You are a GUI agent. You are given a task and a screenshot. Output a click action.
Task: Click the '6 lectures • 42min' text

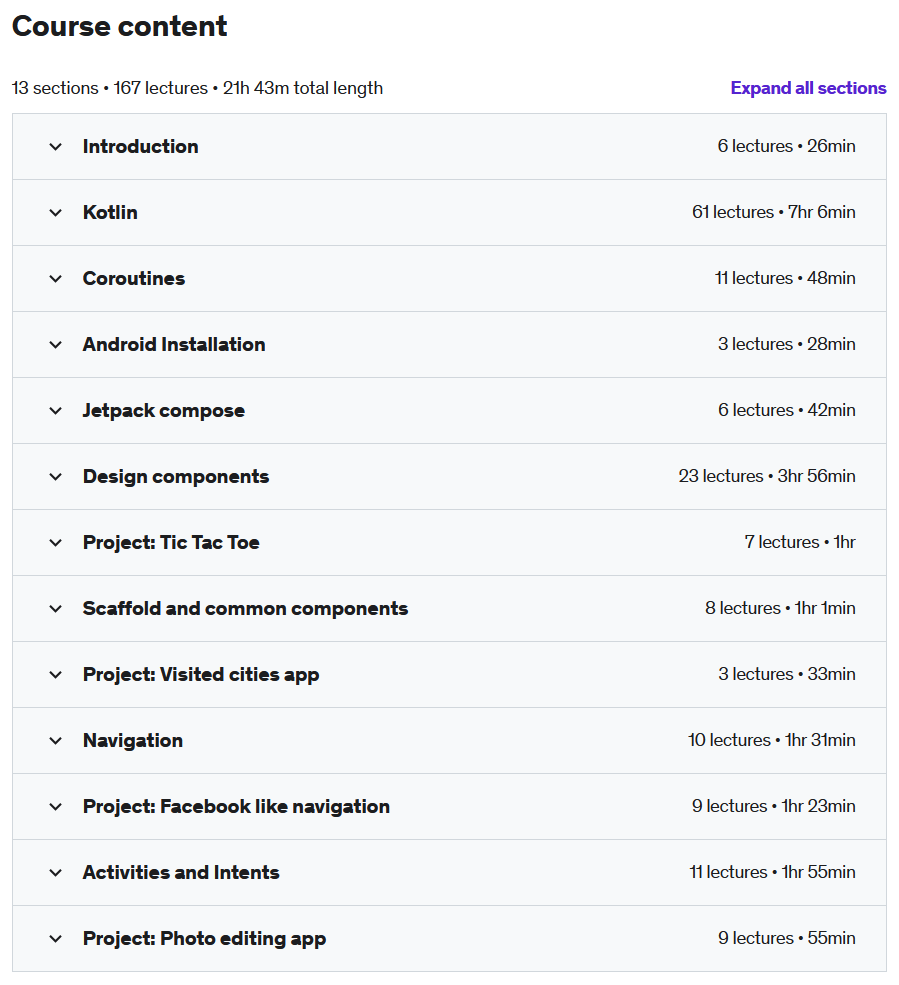787,410
